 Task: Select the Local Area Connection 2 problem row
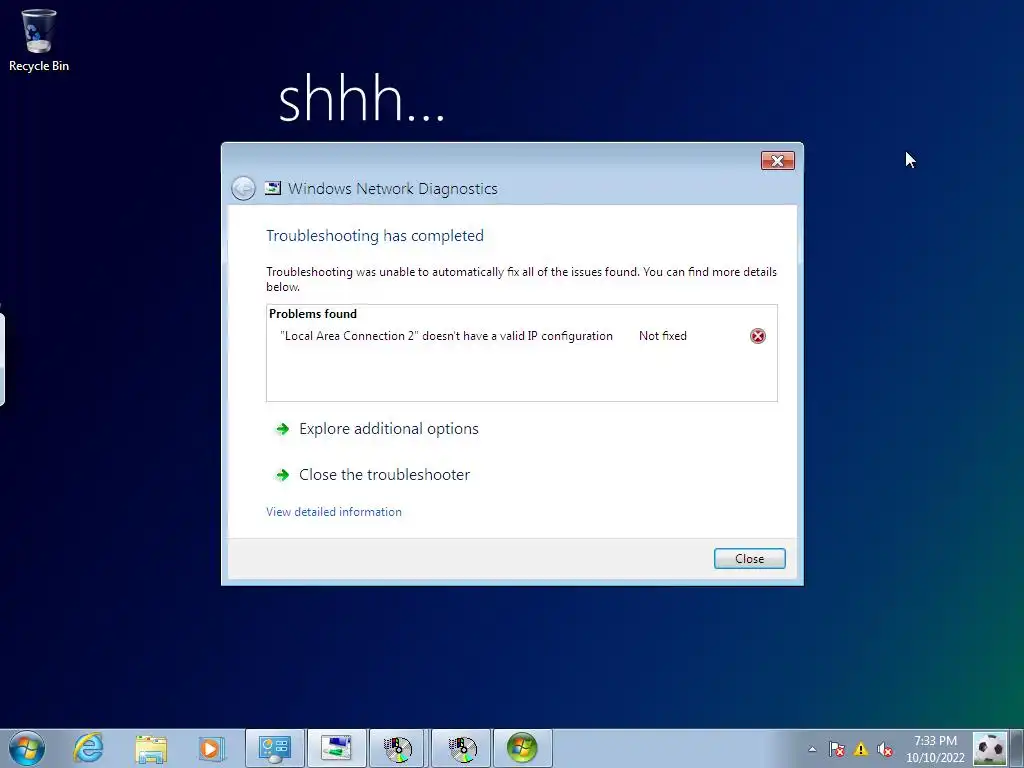pos(522,336)
